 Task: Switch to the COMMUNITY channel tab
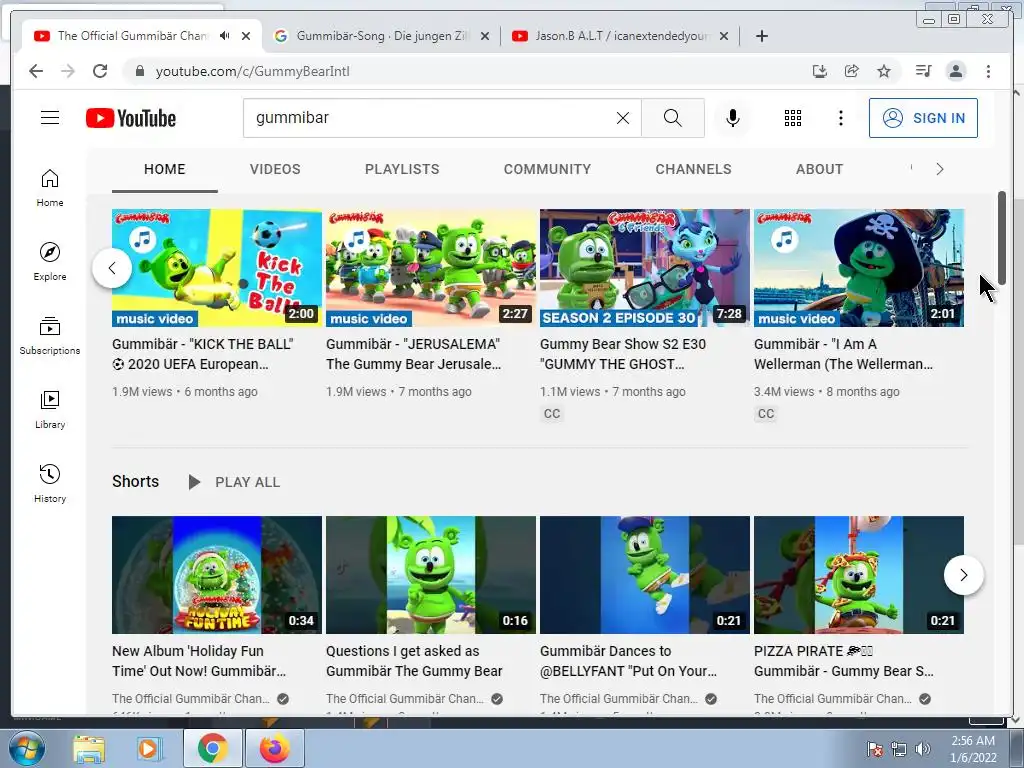547,169
